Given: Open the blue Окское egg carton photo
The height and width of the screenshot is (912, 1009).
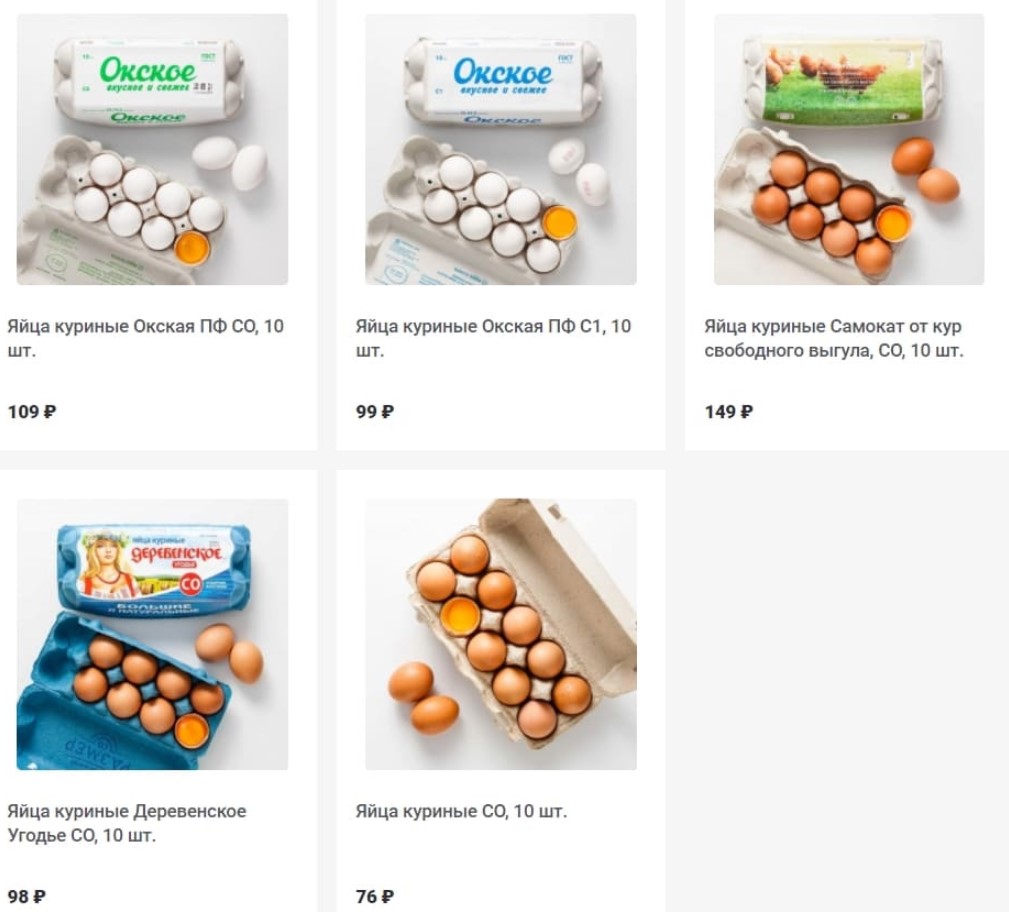Looking at the screenshot, I should tap(501, 149).
